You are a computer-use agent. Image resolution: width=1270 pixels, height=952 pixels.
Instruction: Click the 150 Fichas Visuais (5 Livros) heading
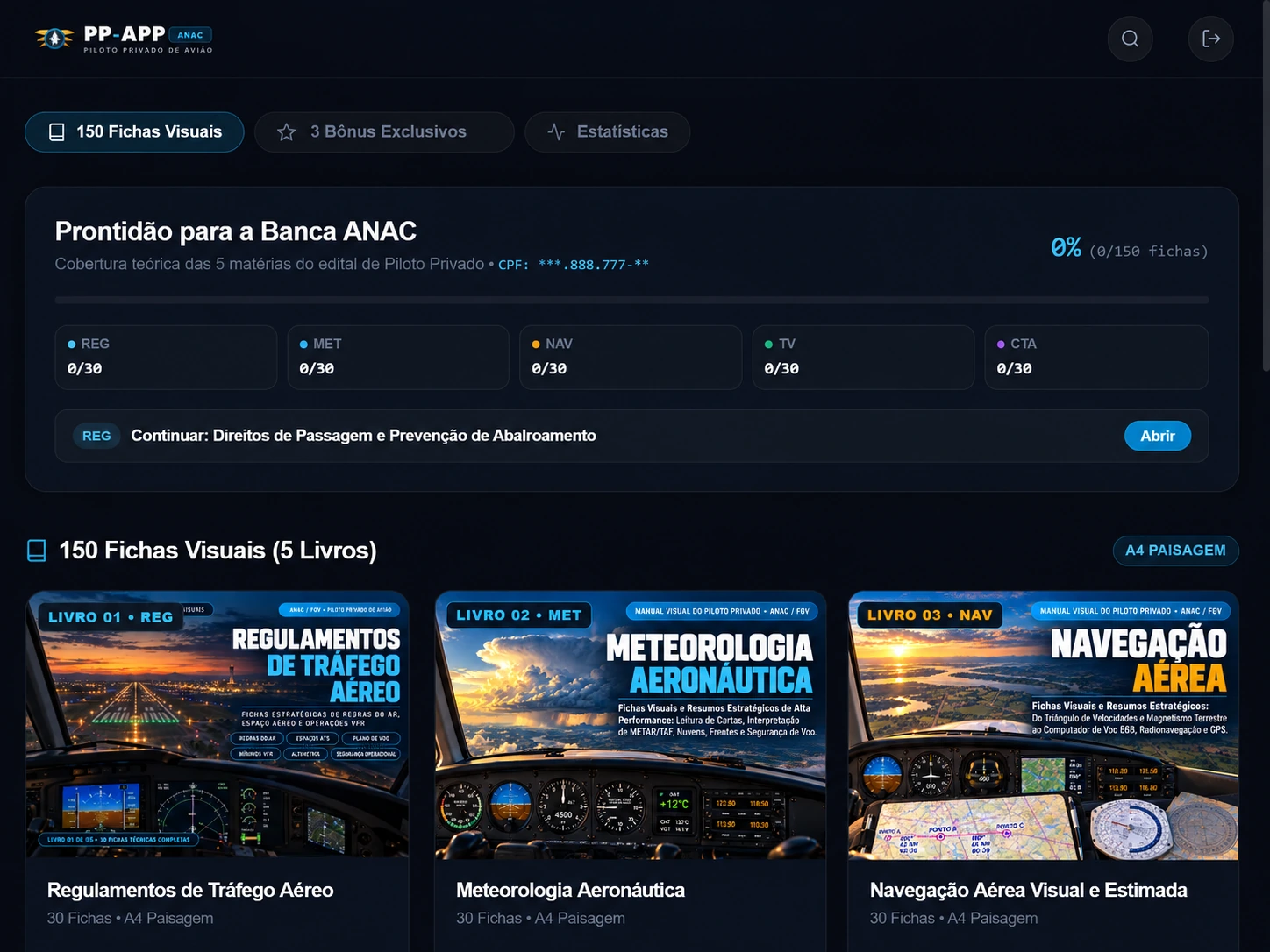point(218,551)
